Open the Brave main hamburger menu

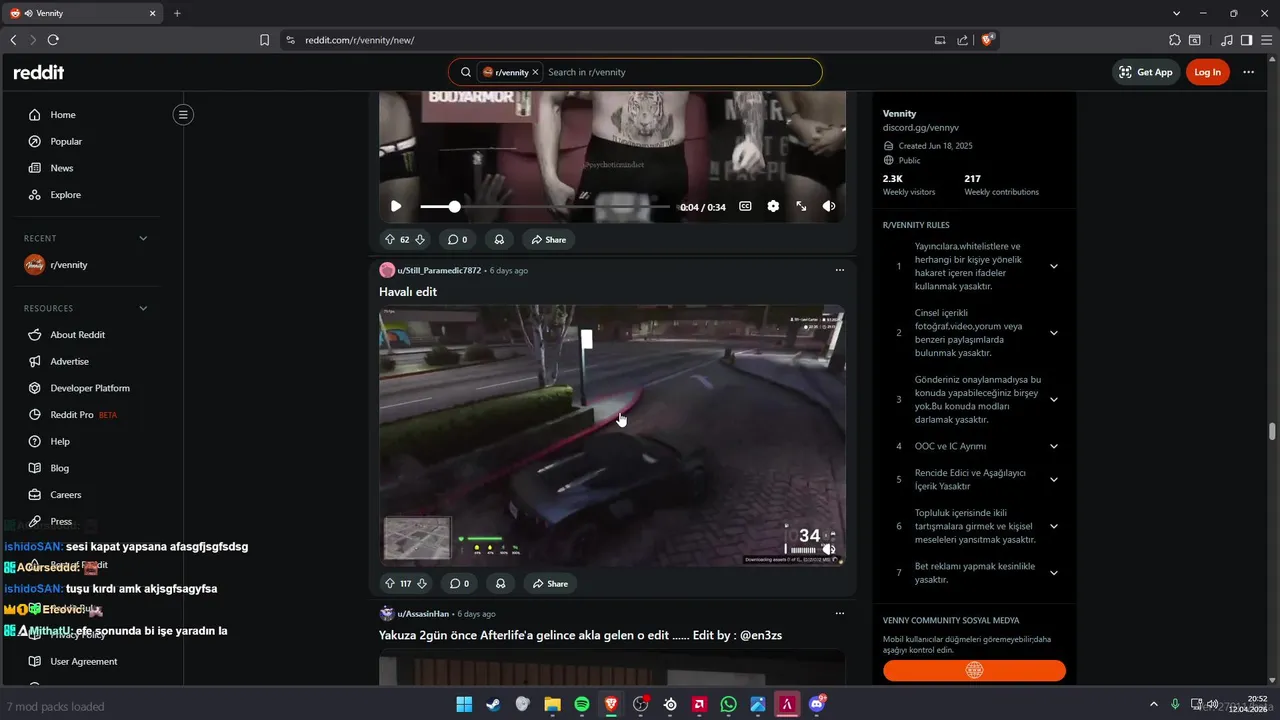(x=1265, y=40)
